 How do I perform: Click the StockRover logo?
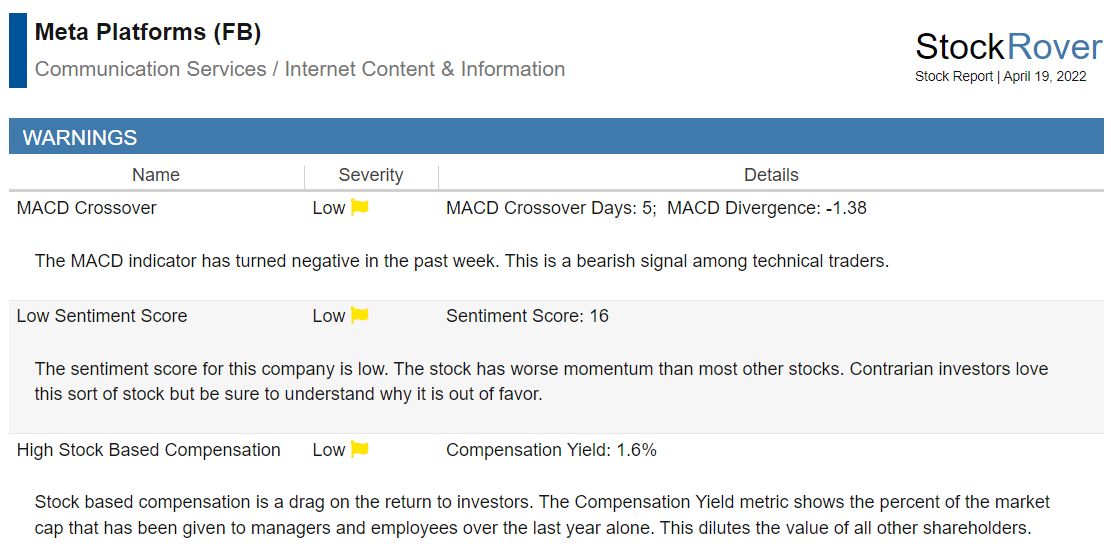coord(1009,47)
